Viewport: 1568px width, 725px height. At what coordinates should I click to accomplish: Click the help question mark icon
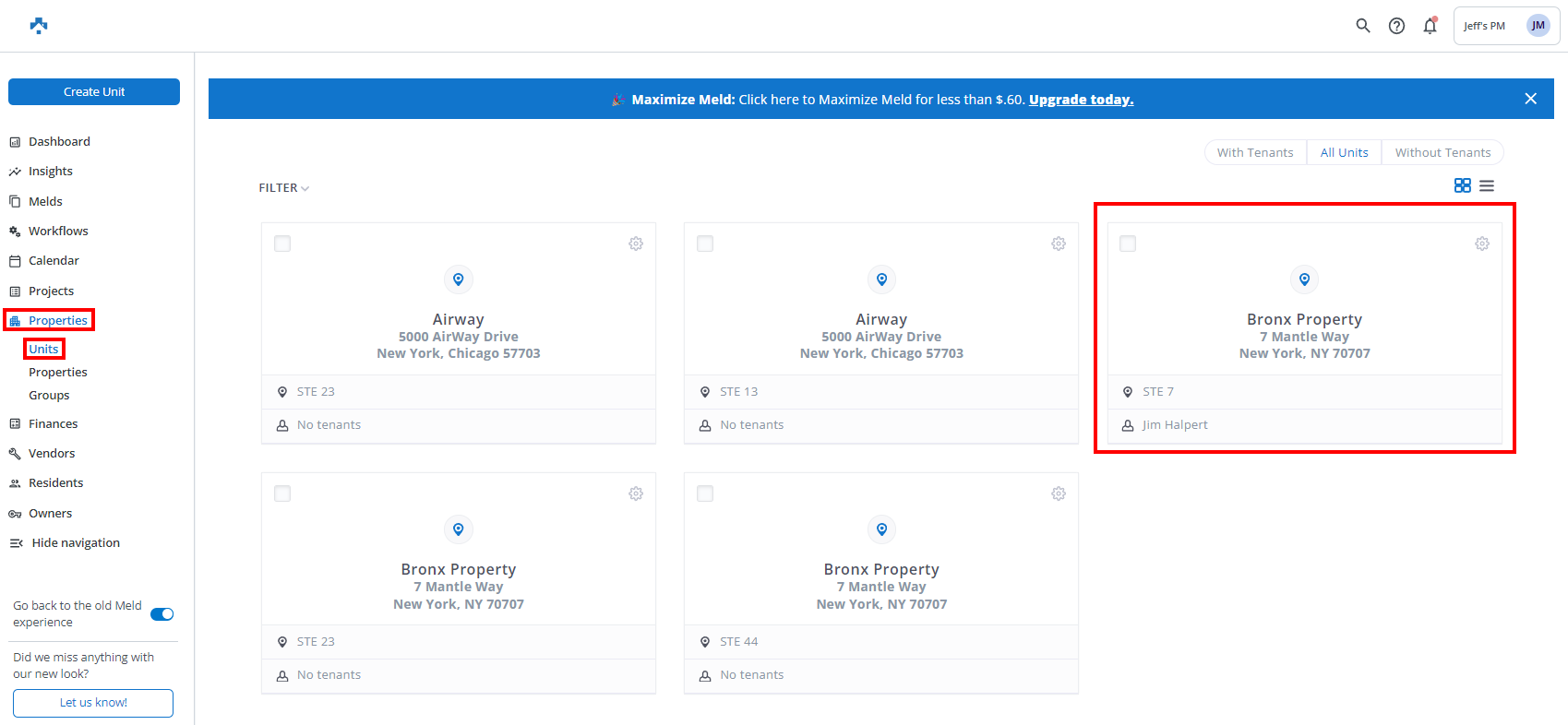tap(1396, 26)
